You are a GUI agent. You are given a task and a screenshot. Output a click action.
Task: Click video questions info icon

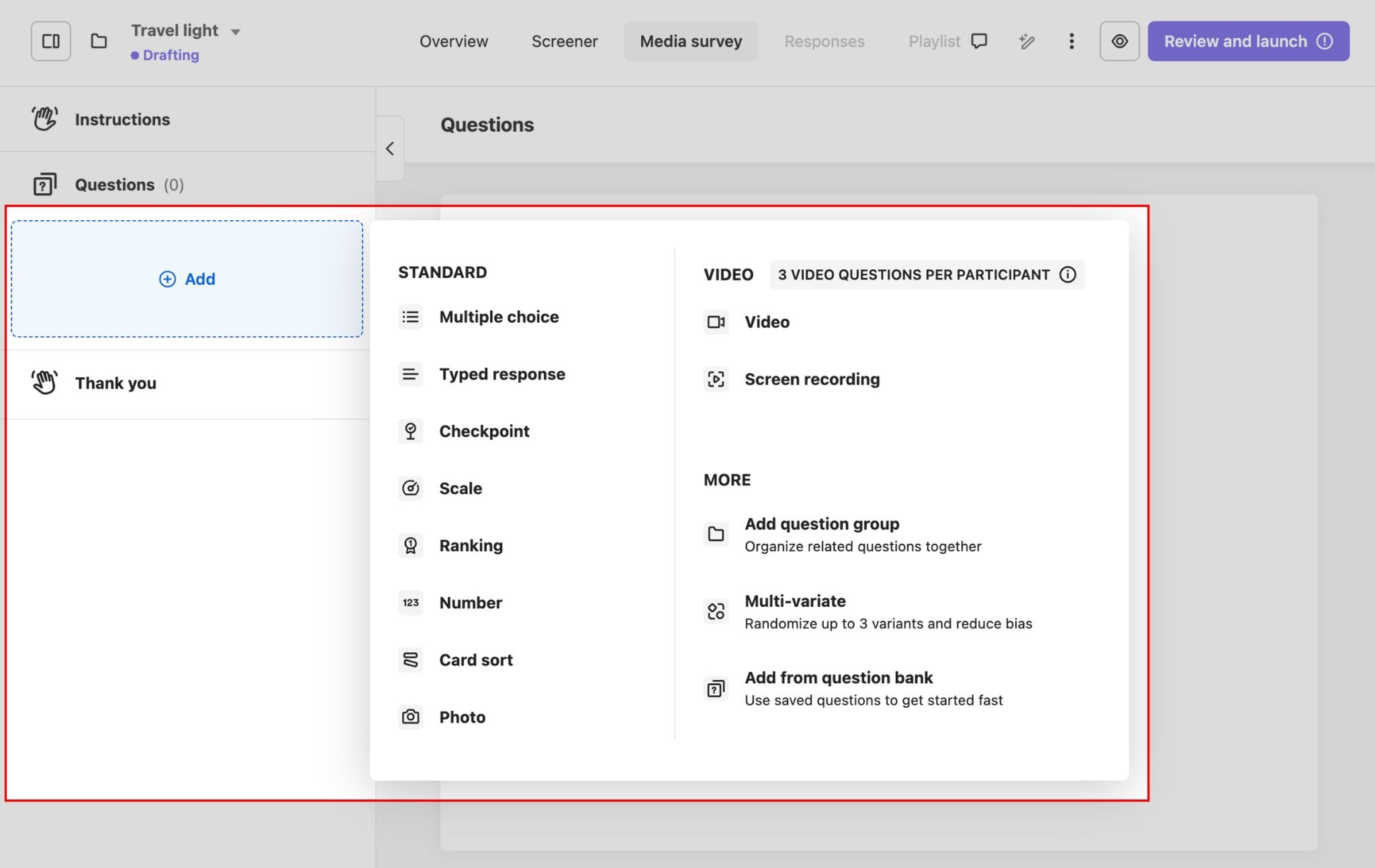(x=1068, y=275)
